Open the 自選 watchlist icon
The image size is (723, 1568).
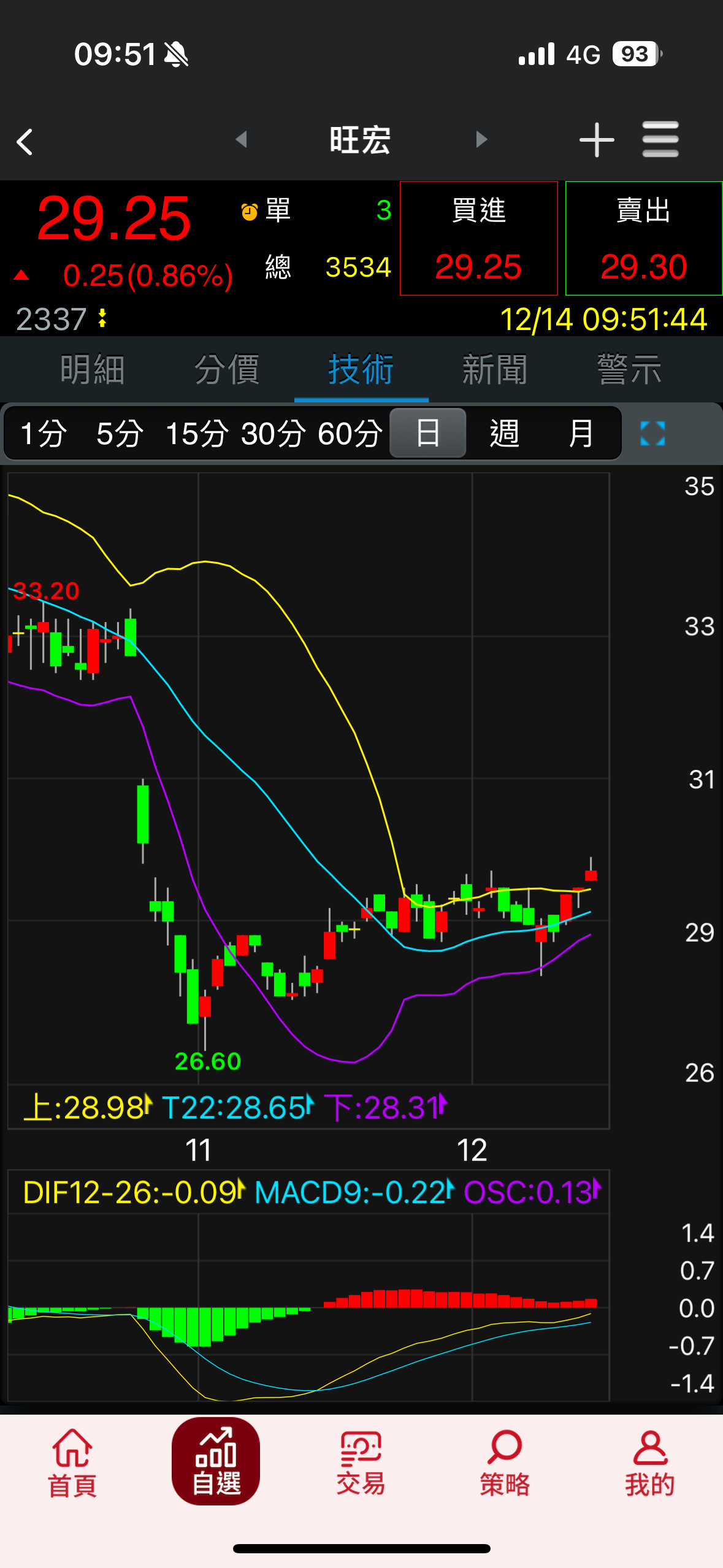[x=216, y=1462]
